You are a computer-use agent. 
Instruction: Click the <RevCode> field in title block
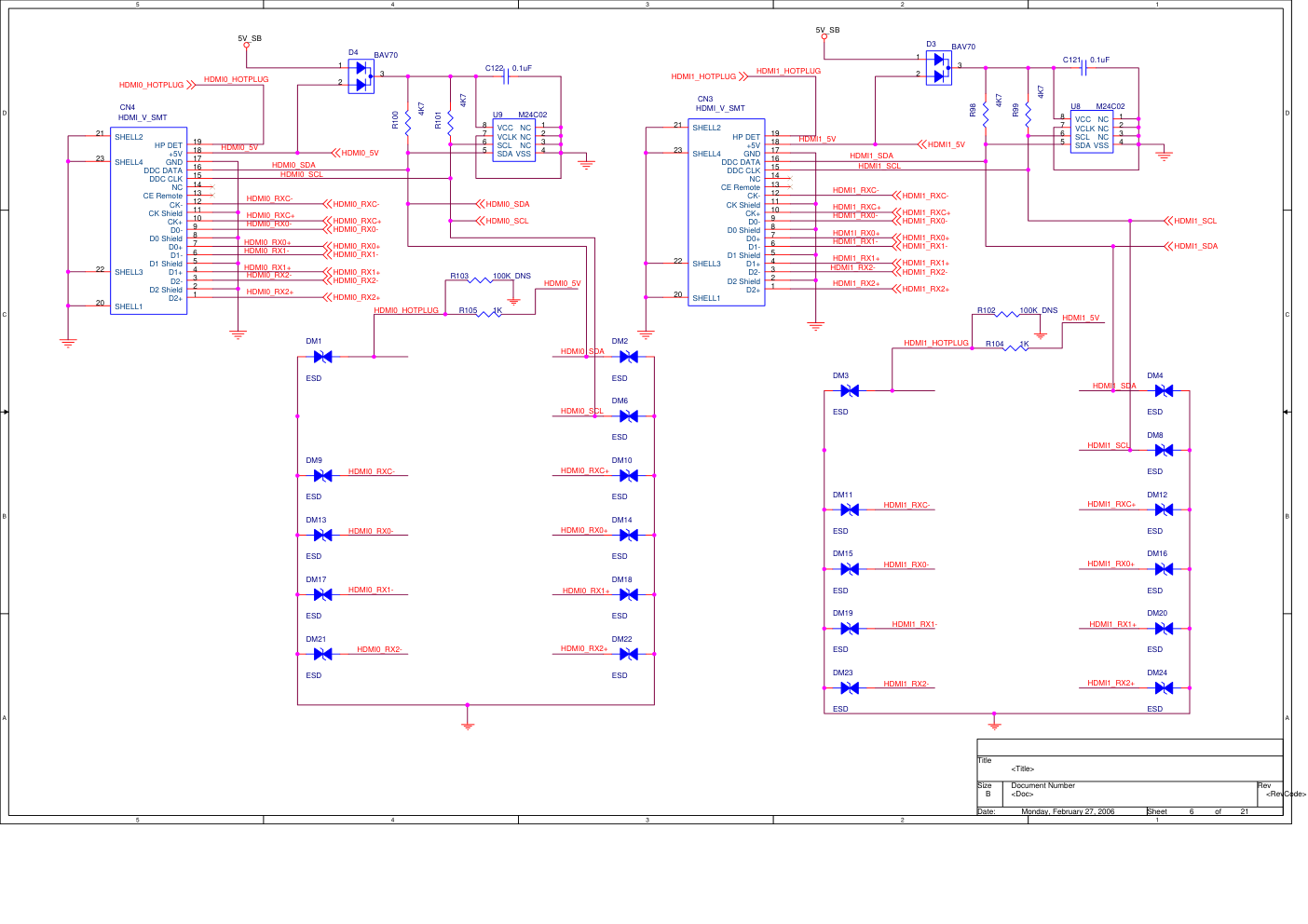pyautogui.click(x=1286, y=795)
